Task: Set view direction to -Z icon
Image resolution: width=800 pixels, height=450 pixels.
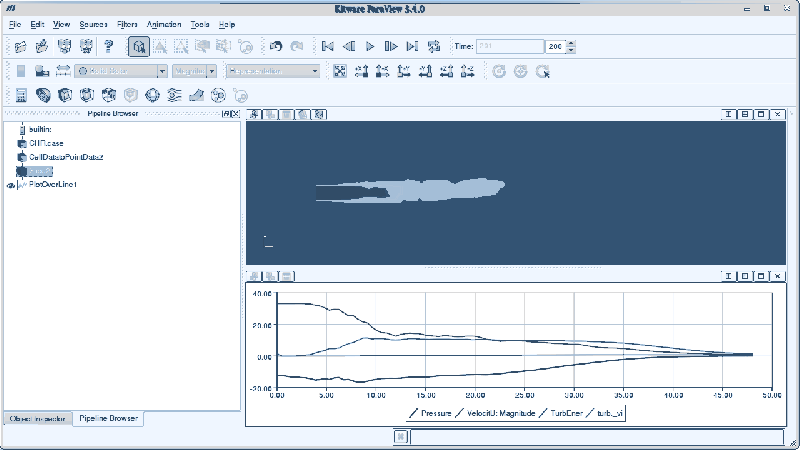Action: pyautogui.click(x=467, y=71)
